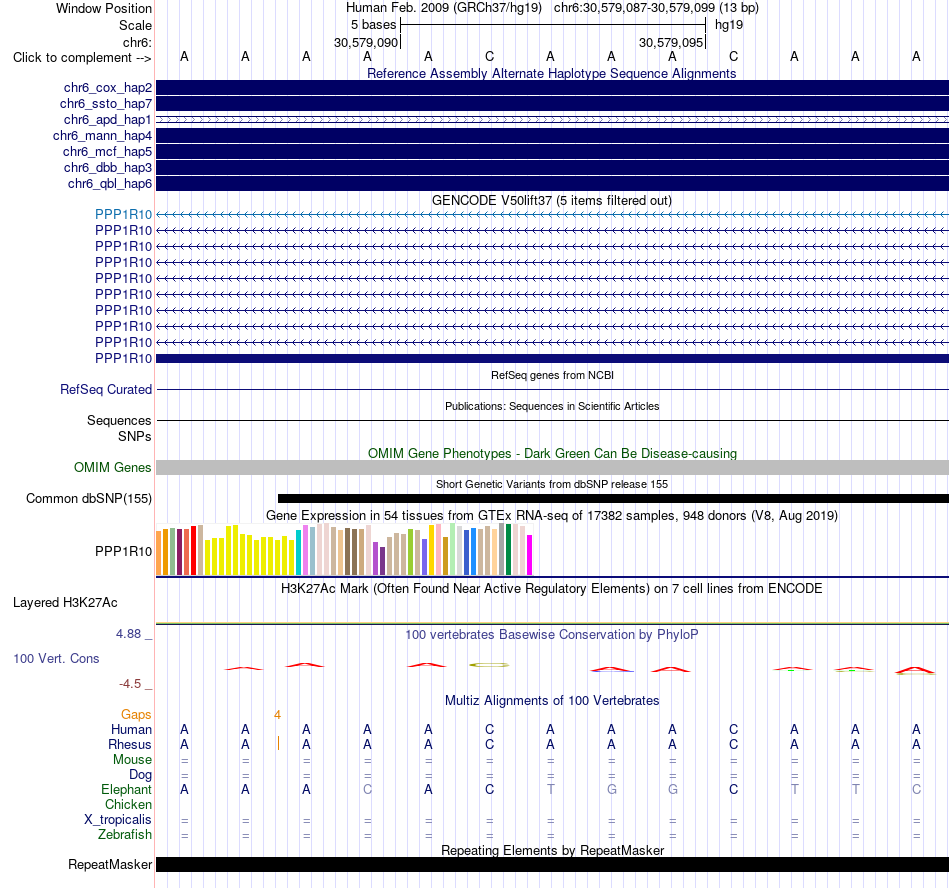Click the '5 bases' scale bar text
Screen dimensions: 950x888
(x=373, y=25)
